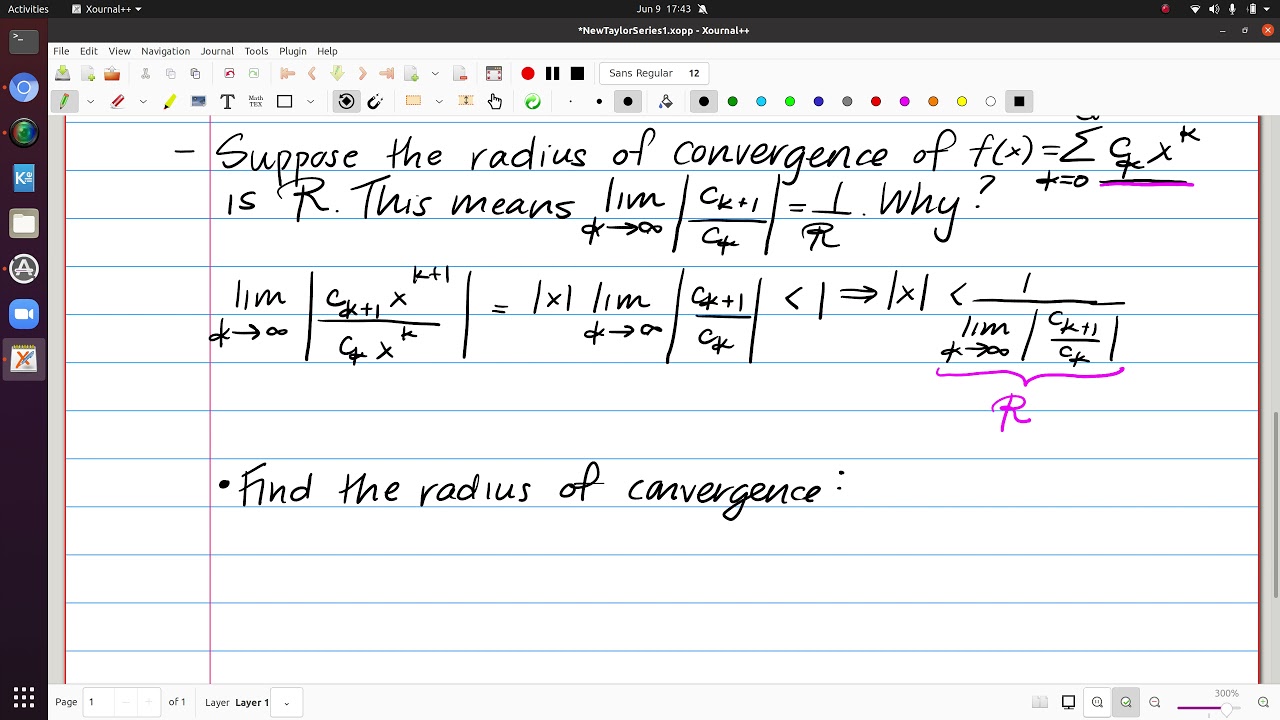Delete the current page icon
Screen dimensions: 1280x720
coord(460,73)
